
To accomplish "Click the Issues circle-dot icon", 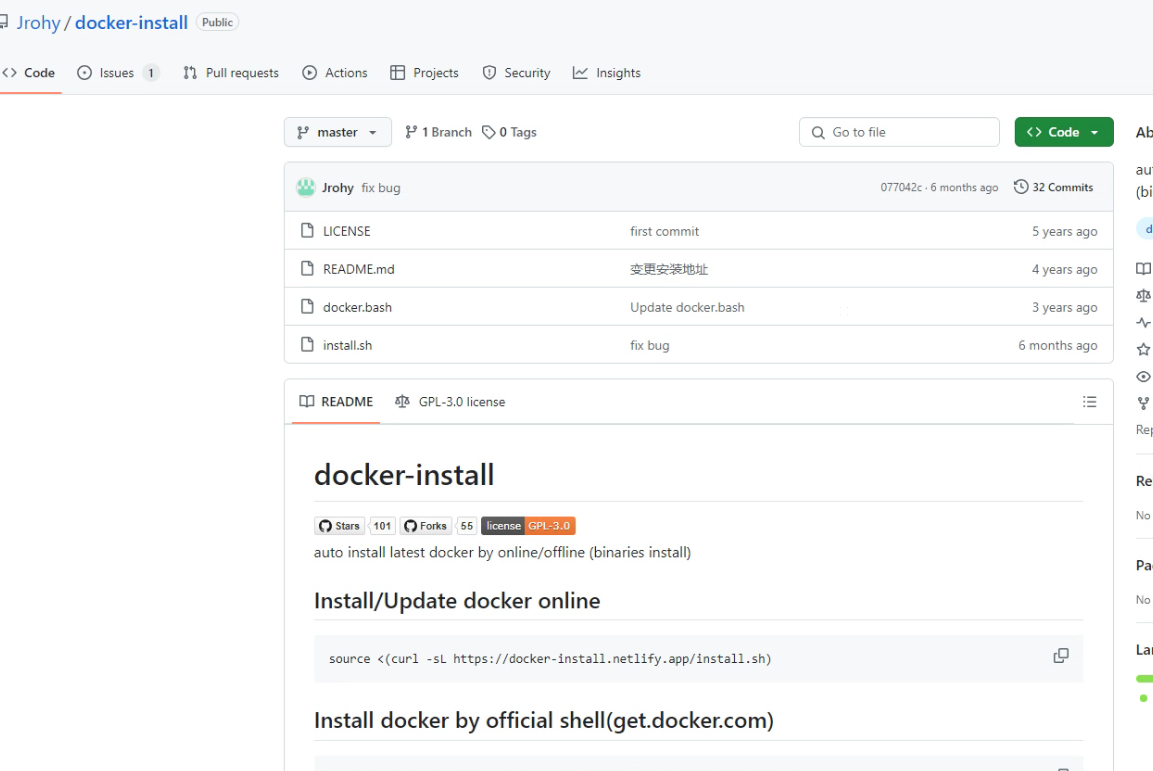I will pos(85,73).
